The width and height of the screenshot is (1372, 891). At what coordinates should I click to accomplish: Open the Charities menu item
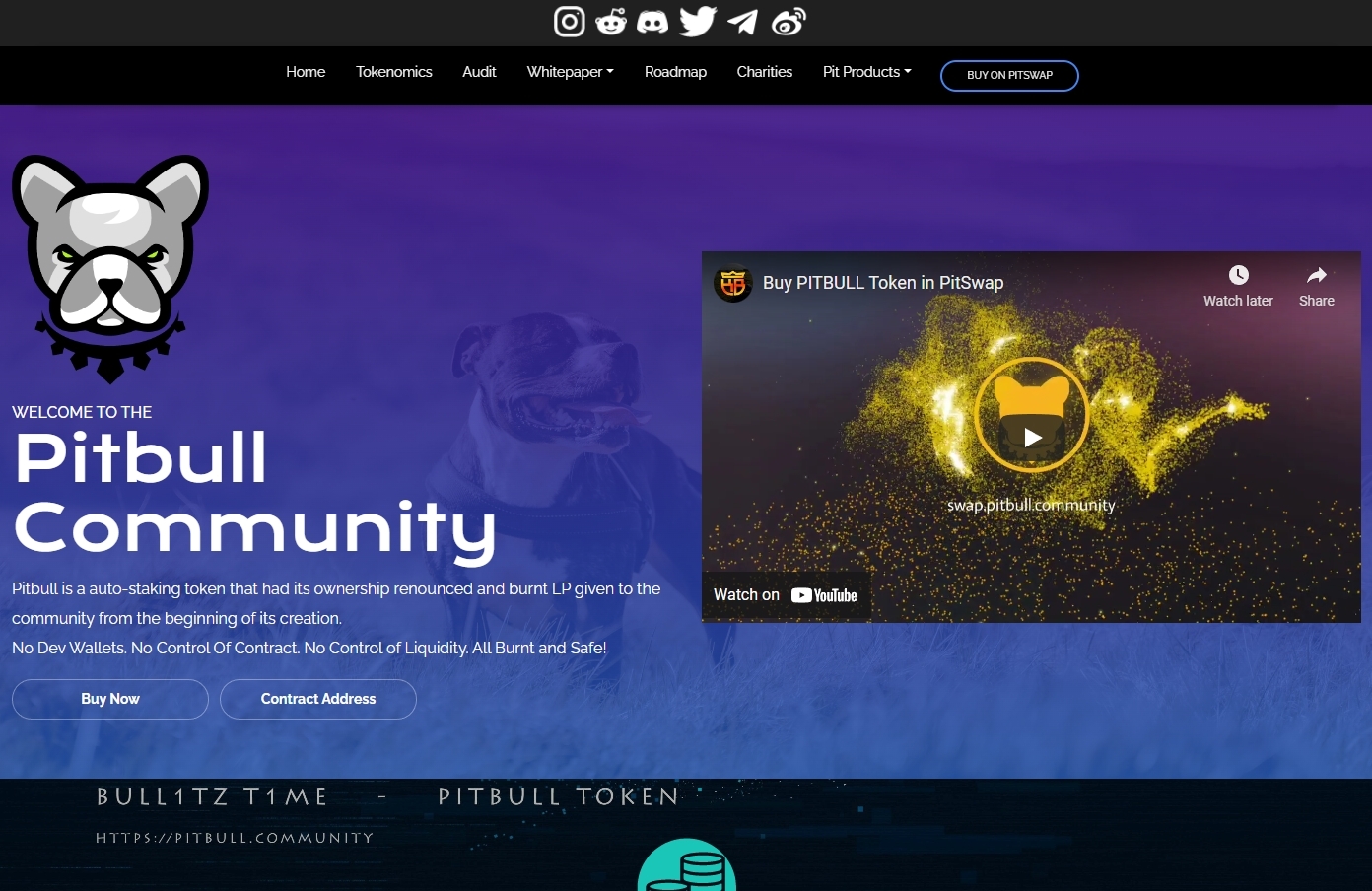click(x=765, y=72)
